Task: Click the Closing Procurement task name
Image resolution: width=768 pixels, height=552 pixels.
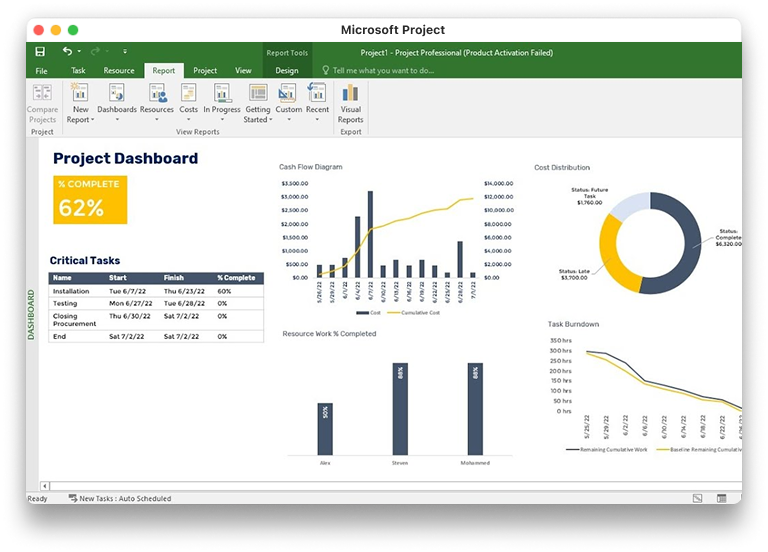Action: [x=74, y=320]
